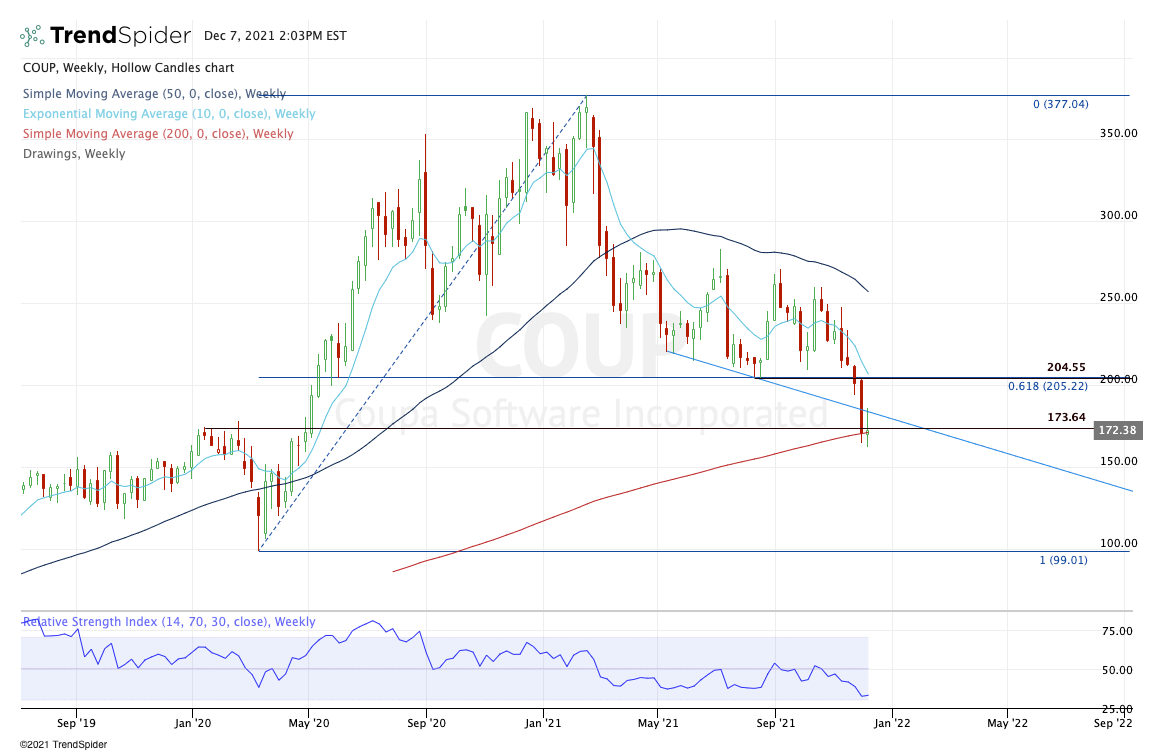Select the Simple Moving Average (50) legend entry
Screen dimensions: 1163x754
[154, 93]
